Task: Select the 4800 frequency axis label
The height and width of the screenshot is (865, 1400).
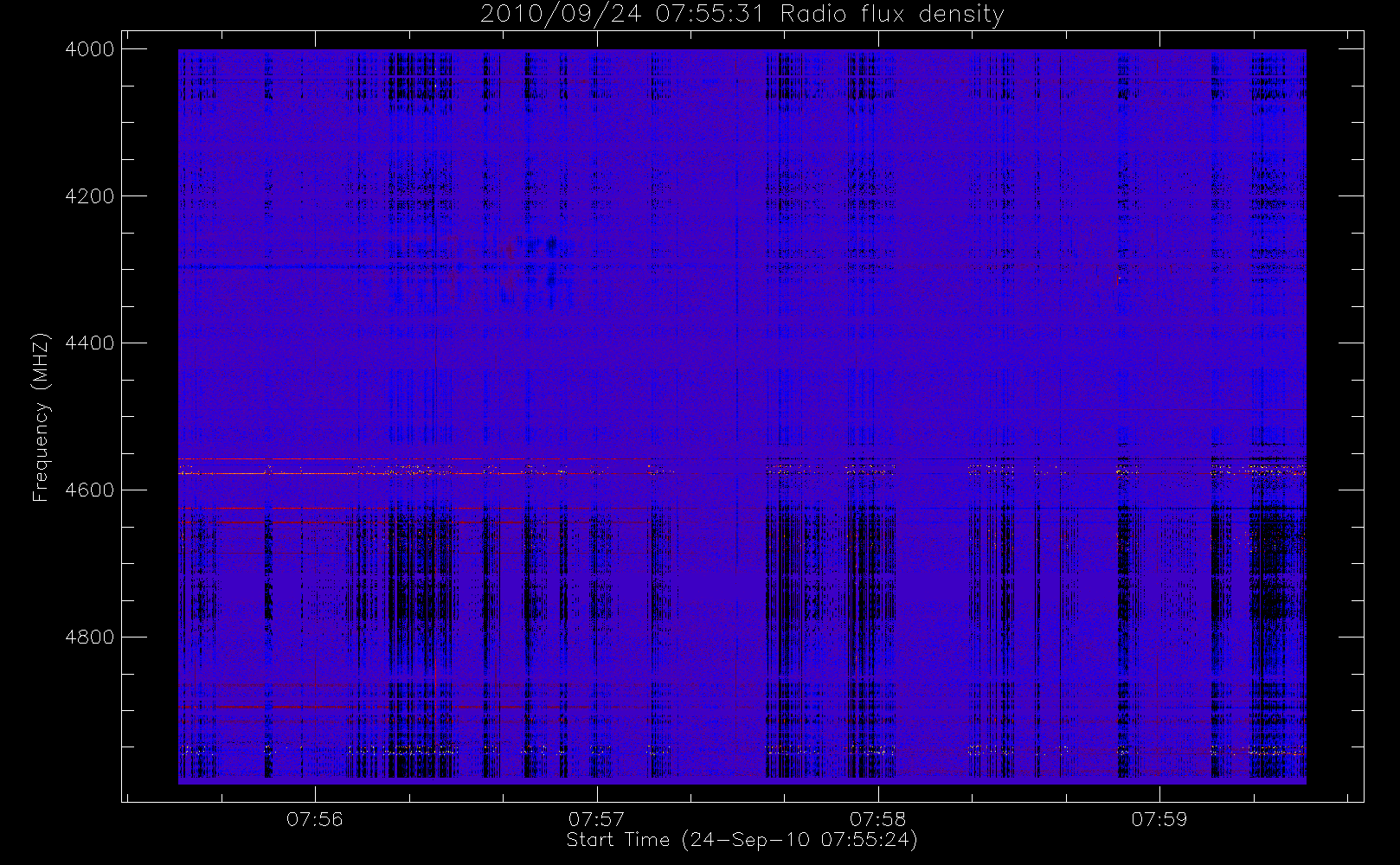Action: tap(90, 638)
